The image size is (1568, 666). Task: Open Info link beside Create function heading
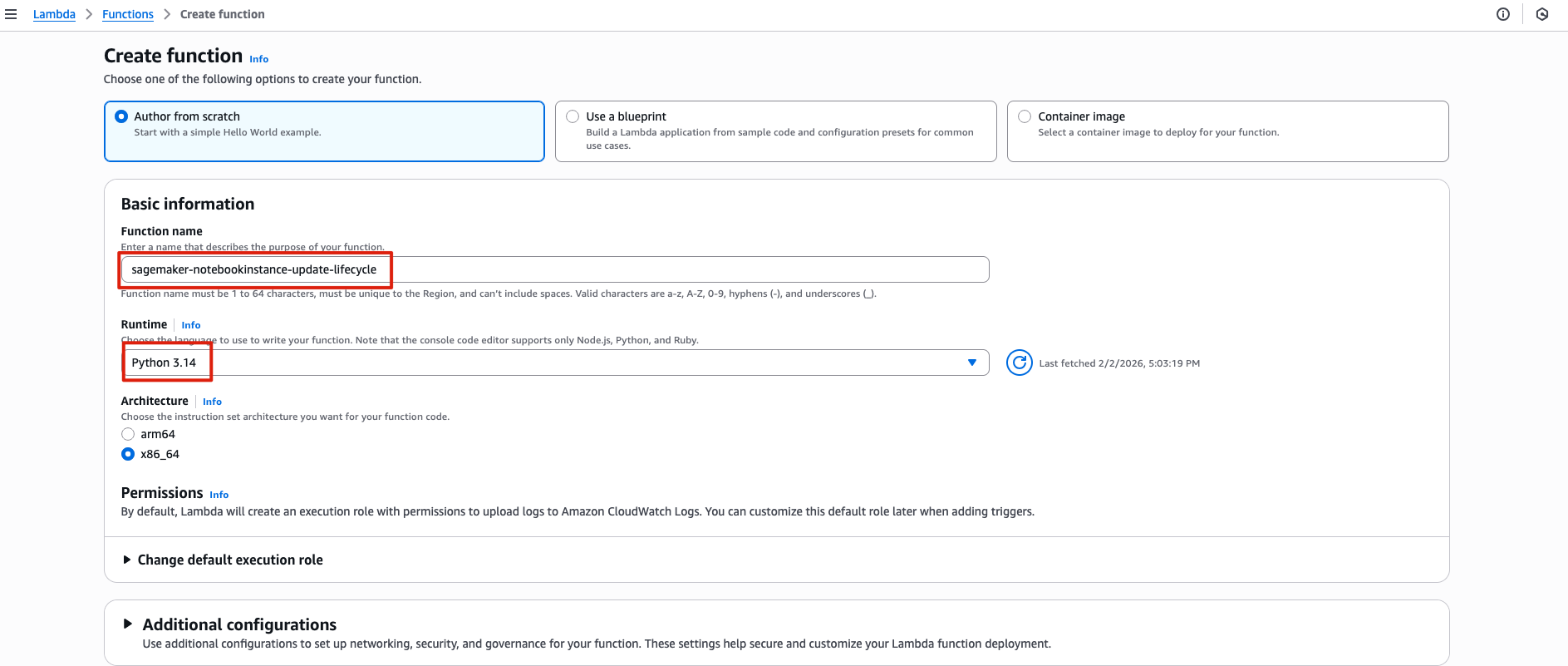[258, 59]
